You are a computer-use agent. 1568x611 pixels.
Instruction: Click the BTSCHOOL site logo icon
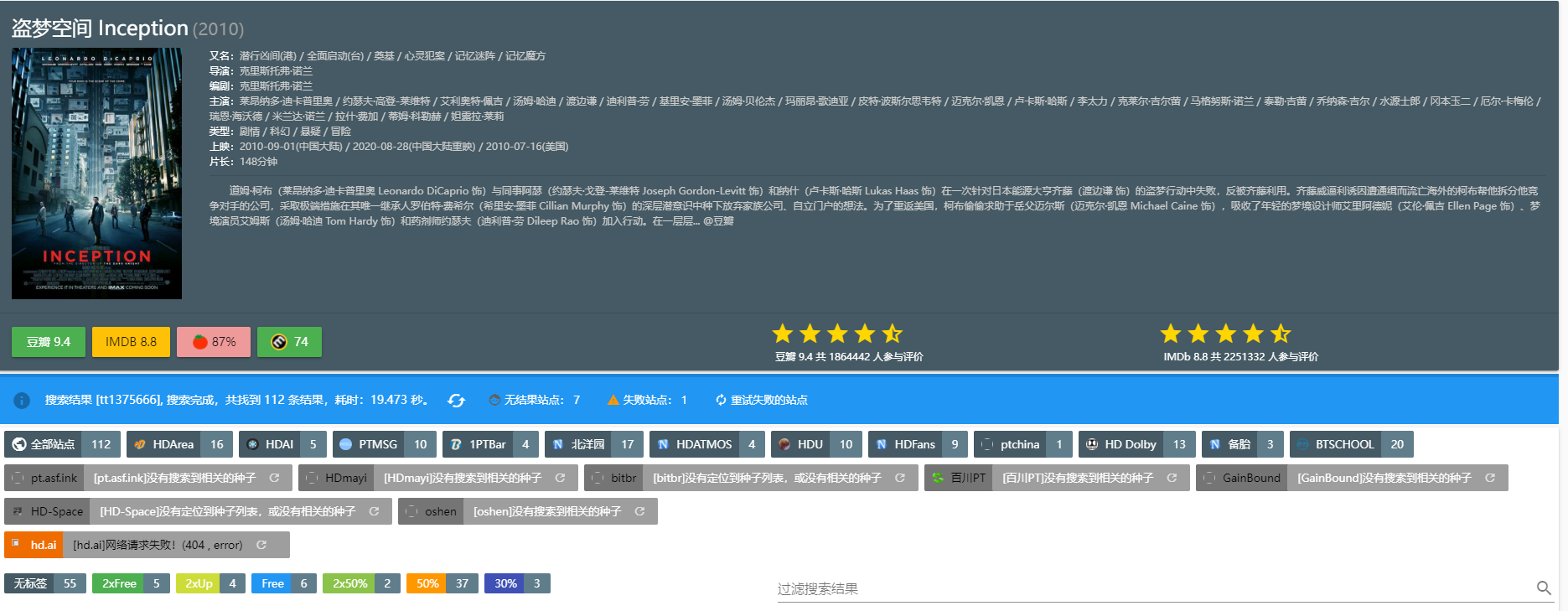tap(1303, 444)
